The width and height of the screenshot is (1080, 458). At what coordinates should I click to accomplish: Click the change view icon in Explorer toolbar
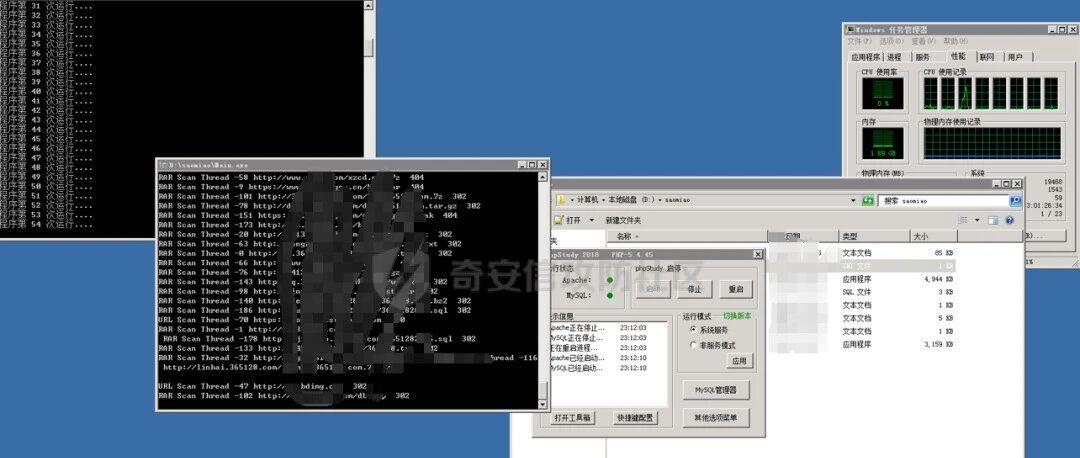click(x=964, y=220)
